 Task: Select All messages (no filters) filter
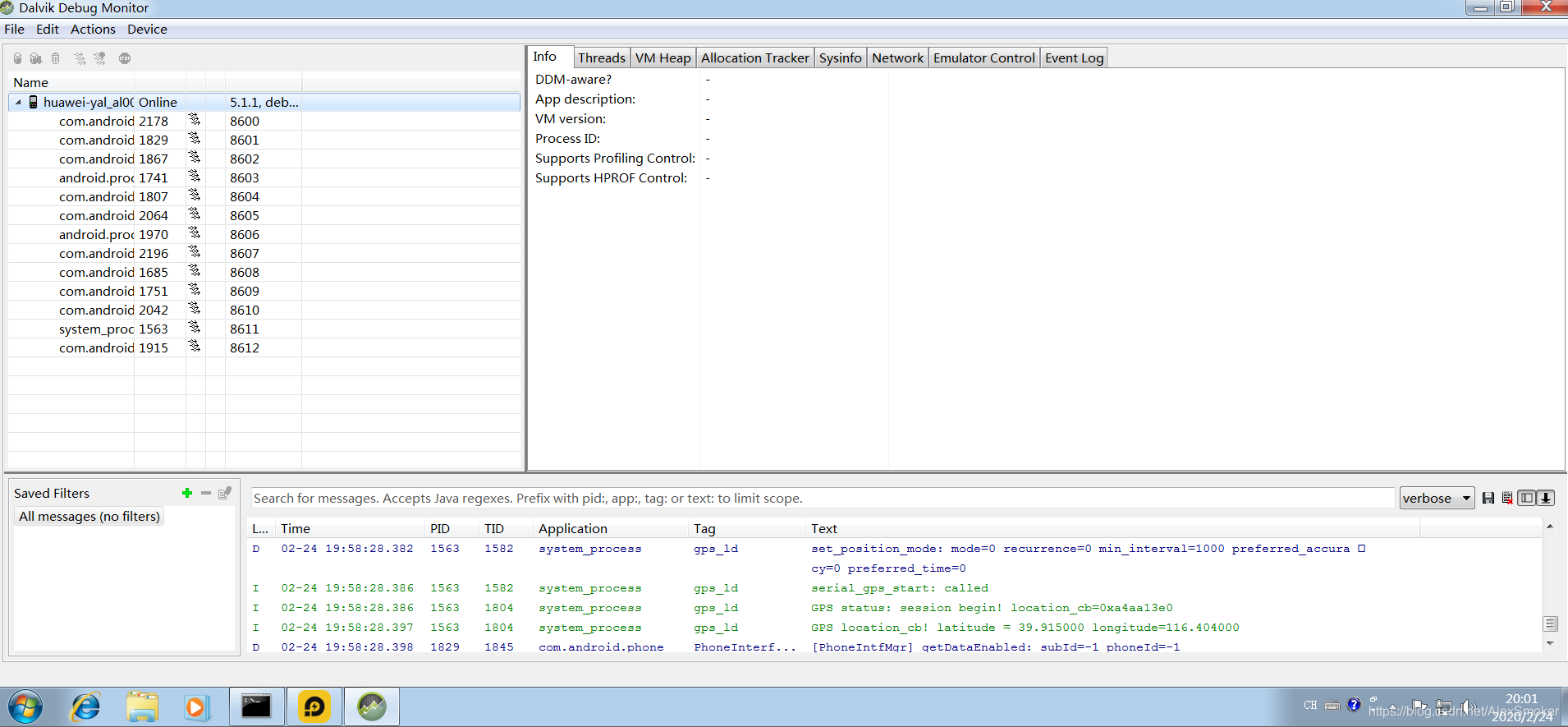tap(89, 516)
